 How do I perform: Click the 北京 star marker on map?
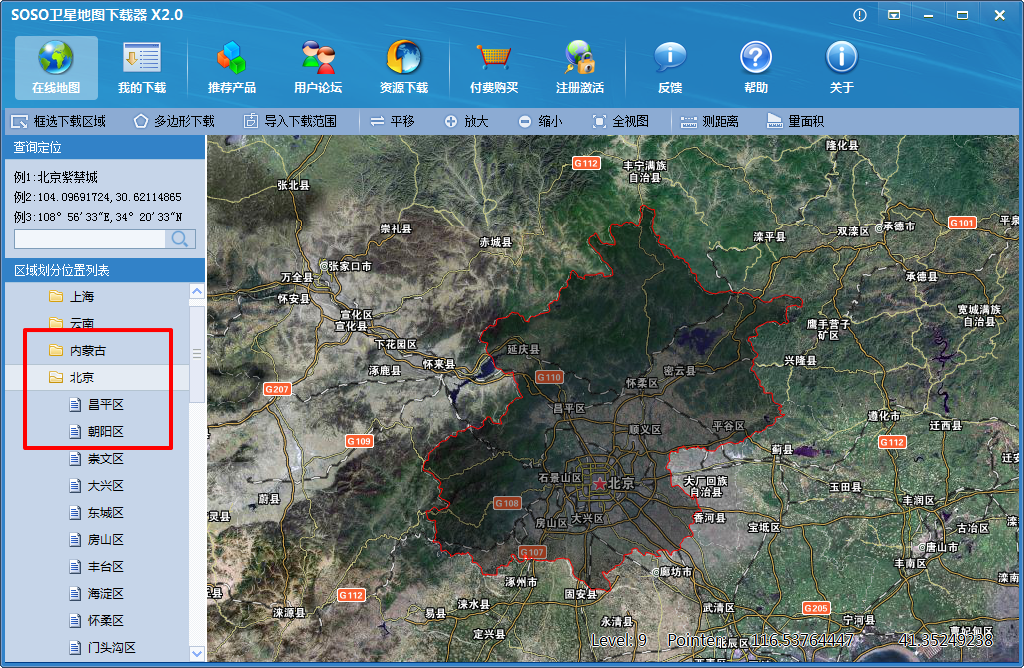point(600,484)
